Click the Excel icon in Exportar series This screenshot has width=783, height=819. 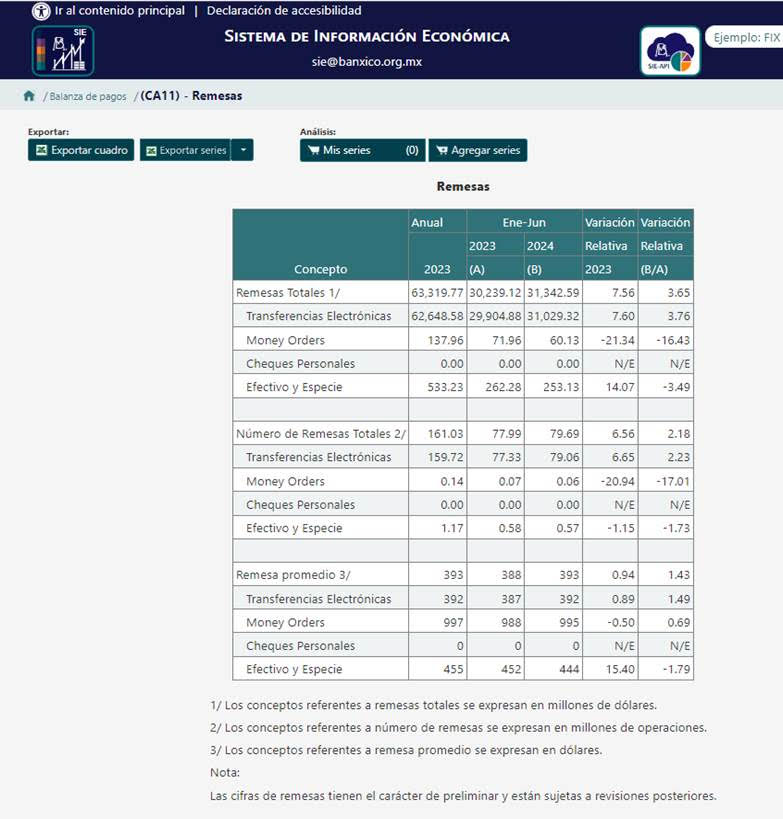[151, 151]
